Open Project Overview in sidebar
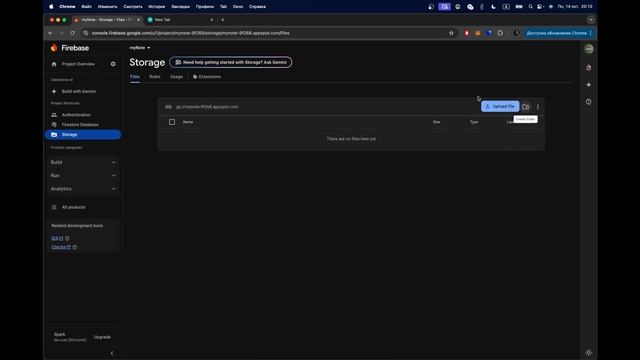The image size is (640, 360). pos(78,64)
